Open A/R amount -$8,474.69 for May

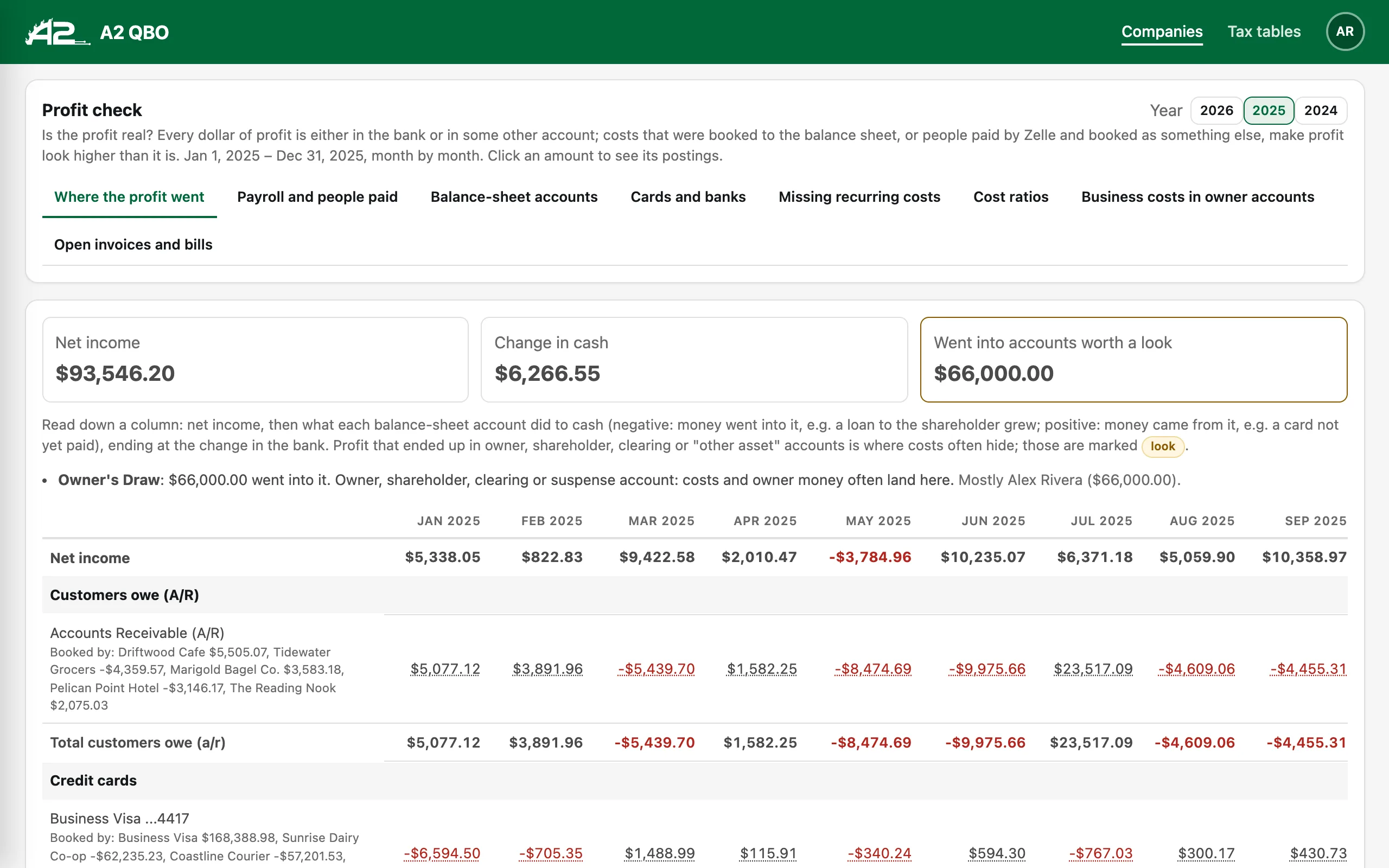click(x=873, y=669)
